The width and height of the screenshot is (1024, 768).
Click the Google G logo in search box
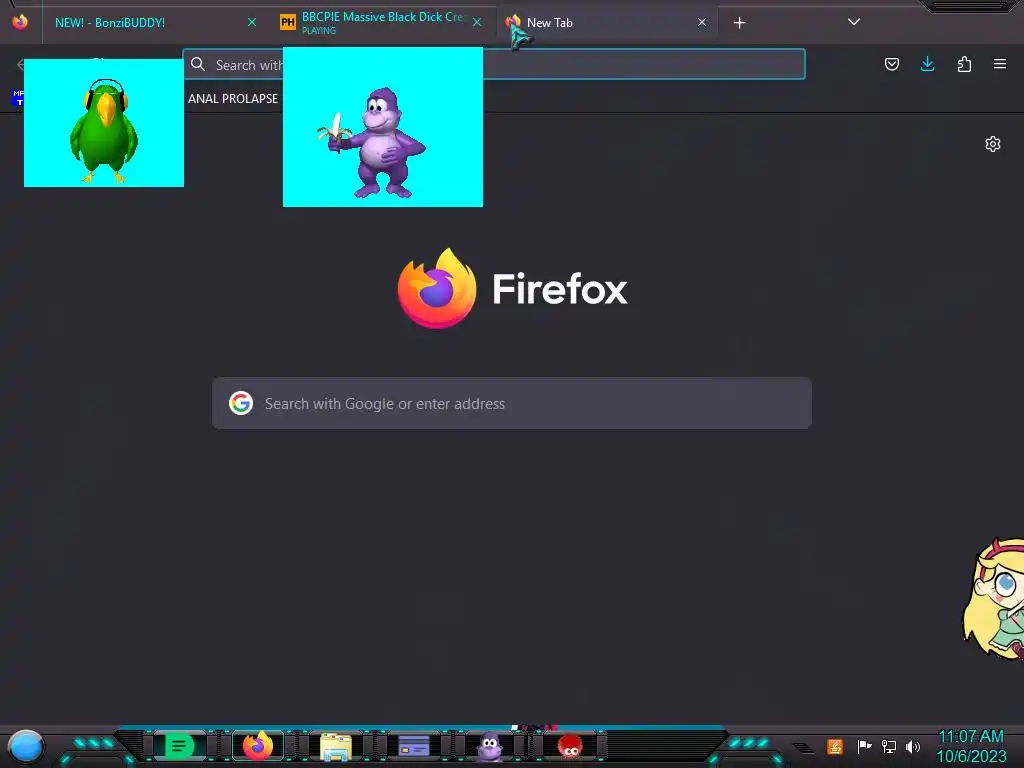point(241,403)
